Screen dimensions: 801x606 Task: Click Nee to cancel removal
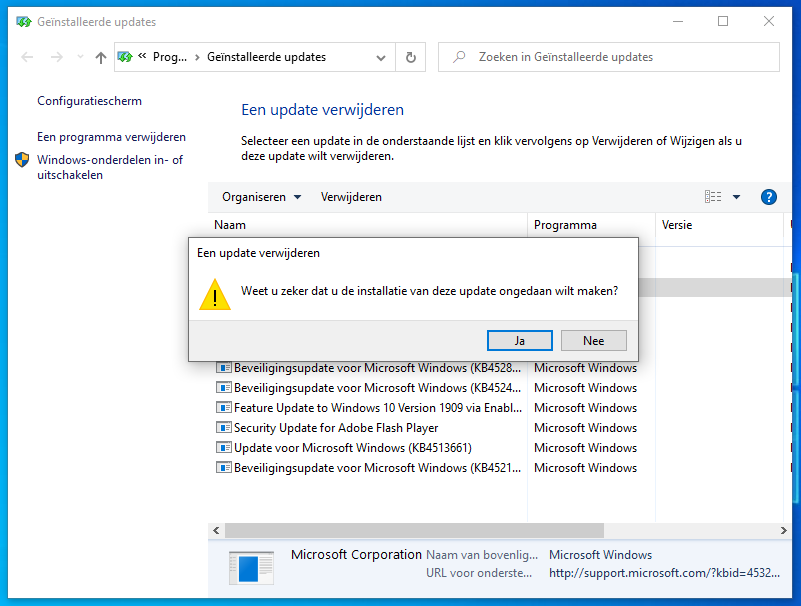pos(593,341)
